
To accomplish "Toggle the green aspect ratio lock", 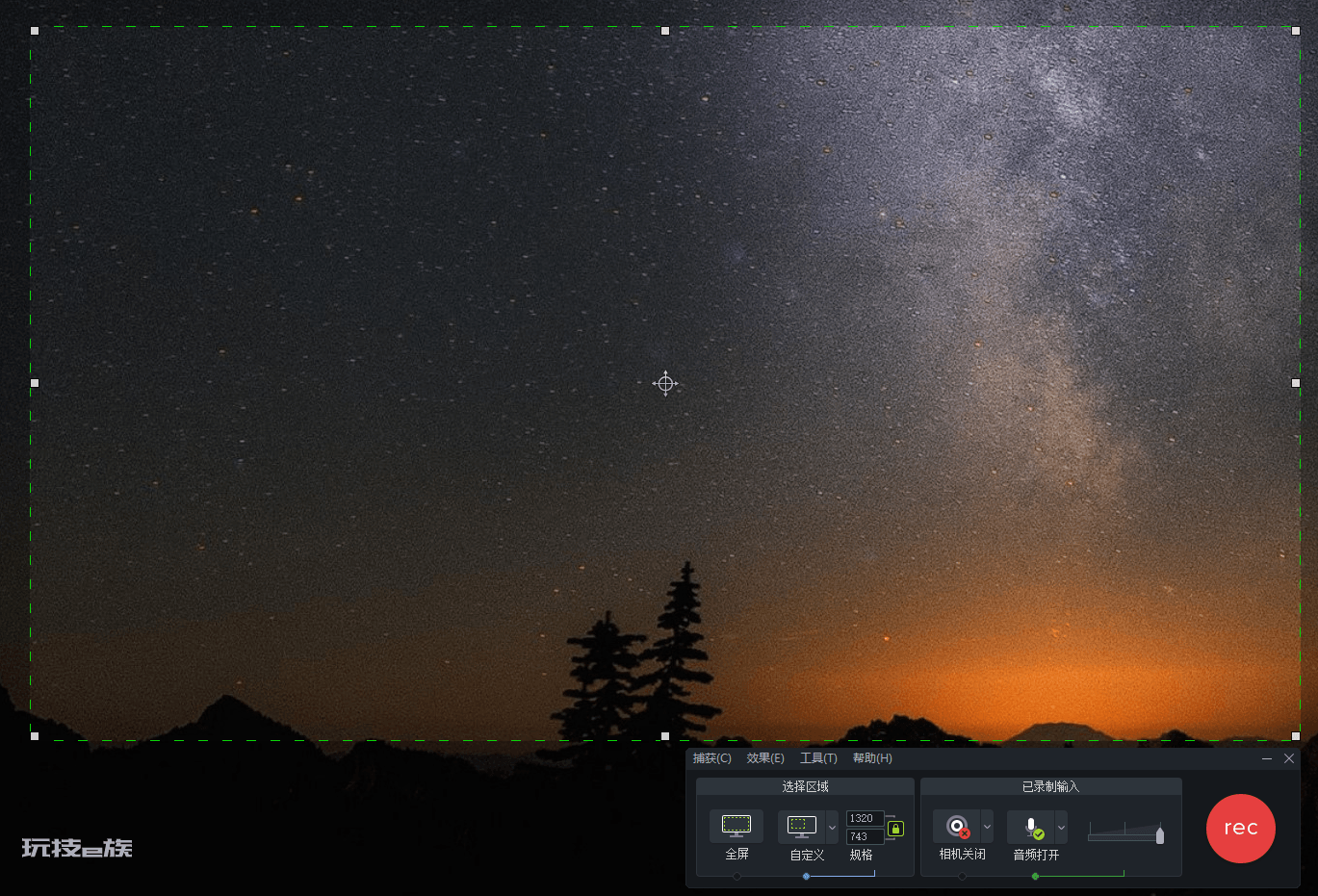I will pyautogui.click(x=895, y=829).
